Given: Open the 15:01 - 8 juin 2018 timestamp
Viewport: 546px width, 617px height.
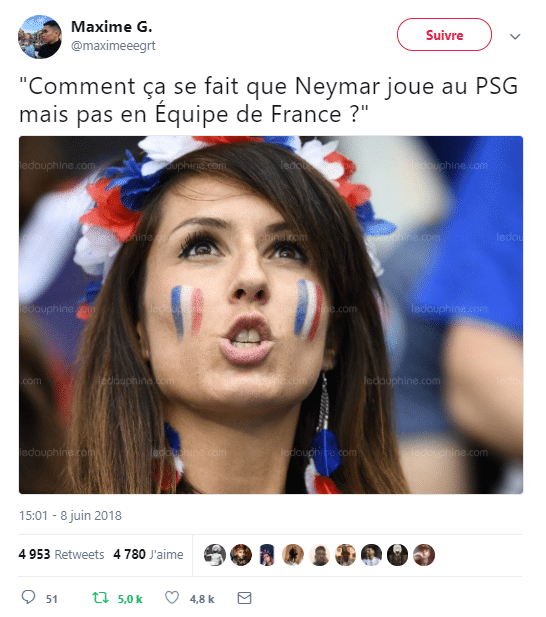Looking at the screenshot, I should tap(70, 515).
